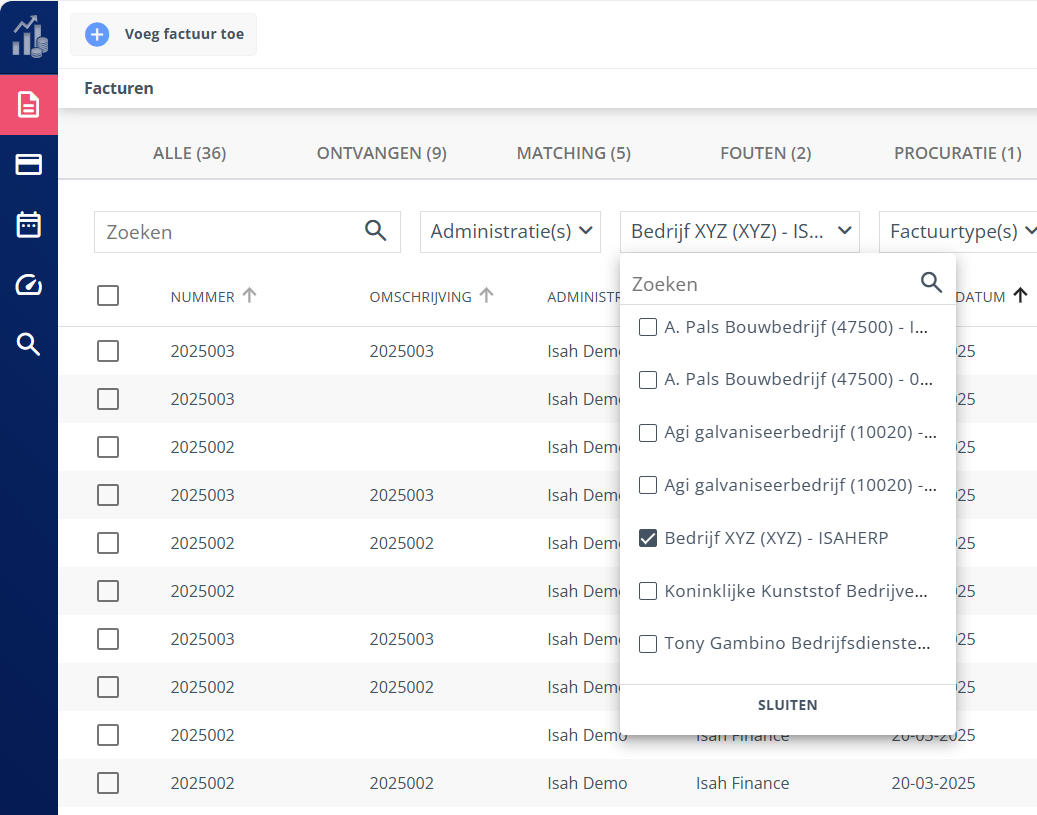Toggle the select-all checkbox in table header
This screenshot has height=815, width=1037.
click(108, 295)
